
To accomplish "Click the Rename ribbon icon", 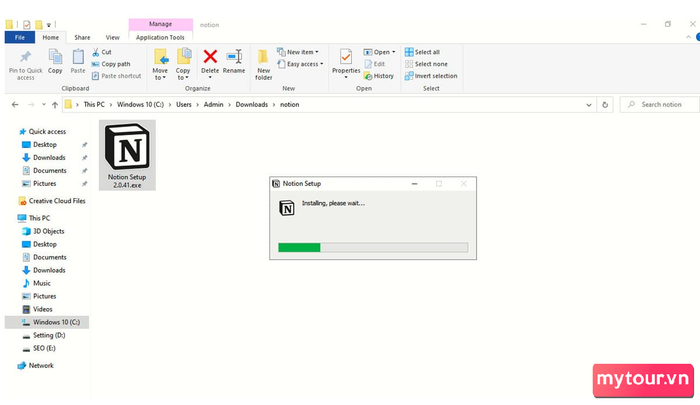I will pyautogui.click(x=234, y=57).
